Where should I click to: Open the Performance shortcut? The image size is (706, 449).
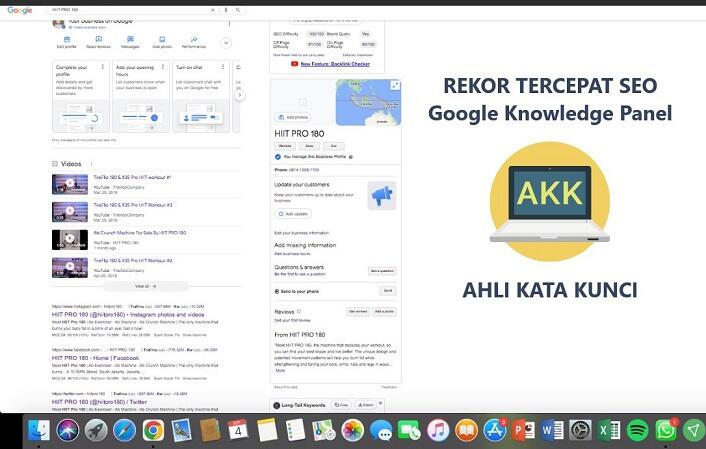click(x=194, y=42)
